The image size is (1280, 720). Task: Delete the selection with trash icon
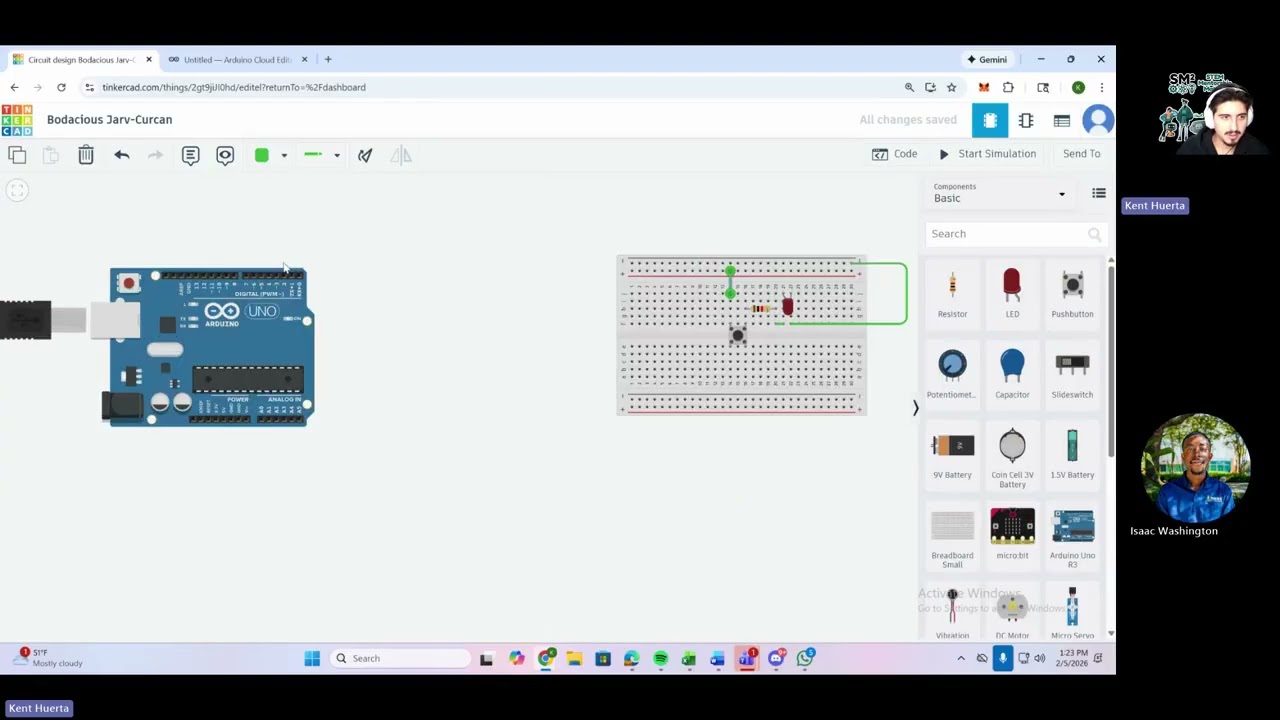tap(86, 155)
